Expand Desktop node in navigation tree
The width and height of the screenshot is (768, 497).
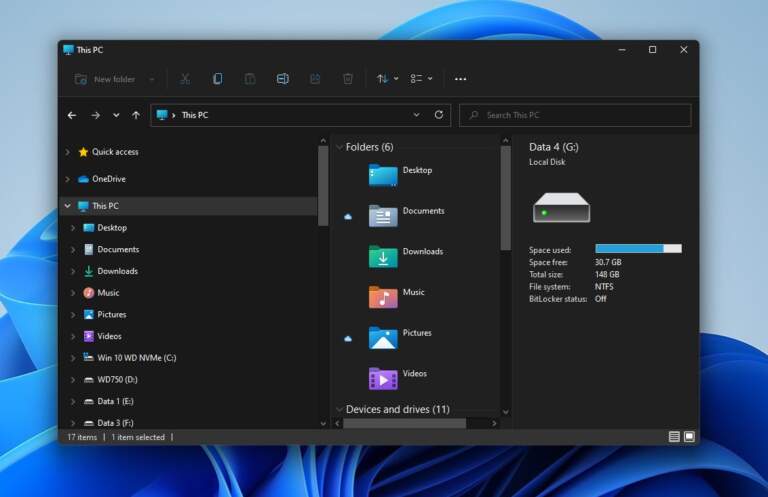pyautogui.click(x=73, y=228)
